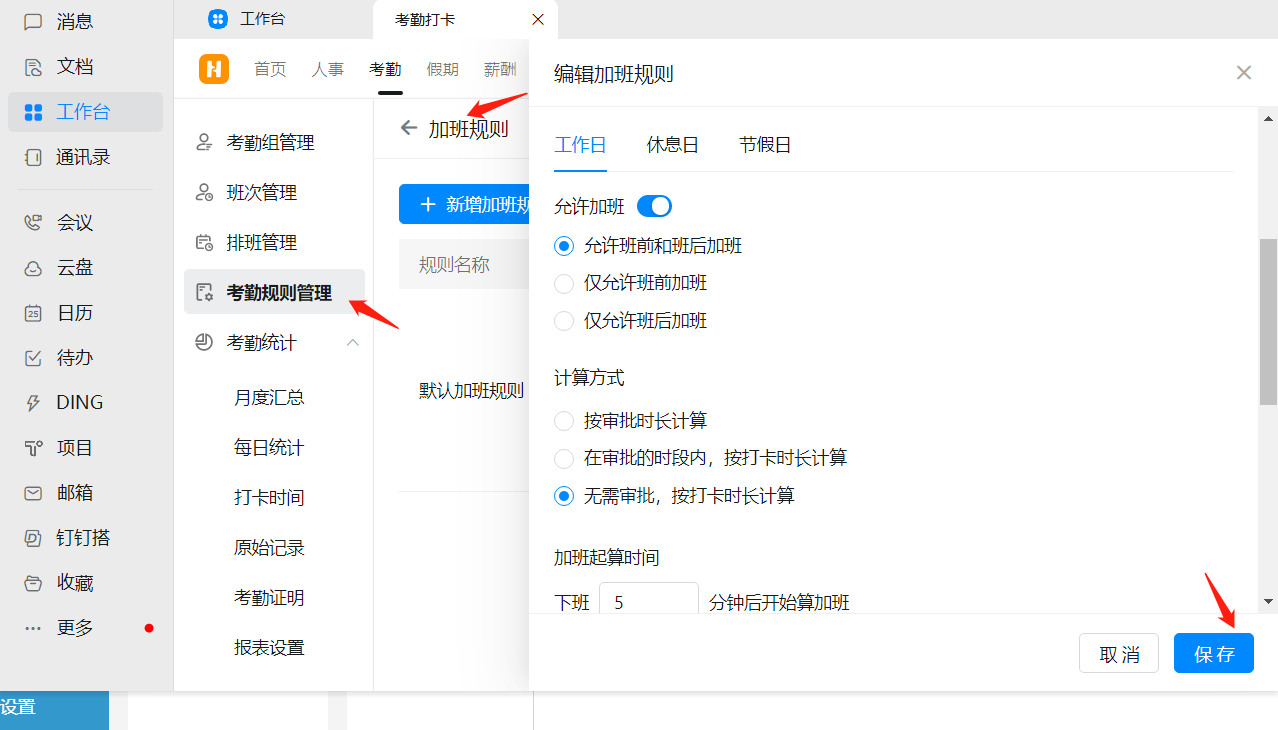The image size is (1278, 730).
Task: Click the DING lightning icon
Action: point(33,403)
